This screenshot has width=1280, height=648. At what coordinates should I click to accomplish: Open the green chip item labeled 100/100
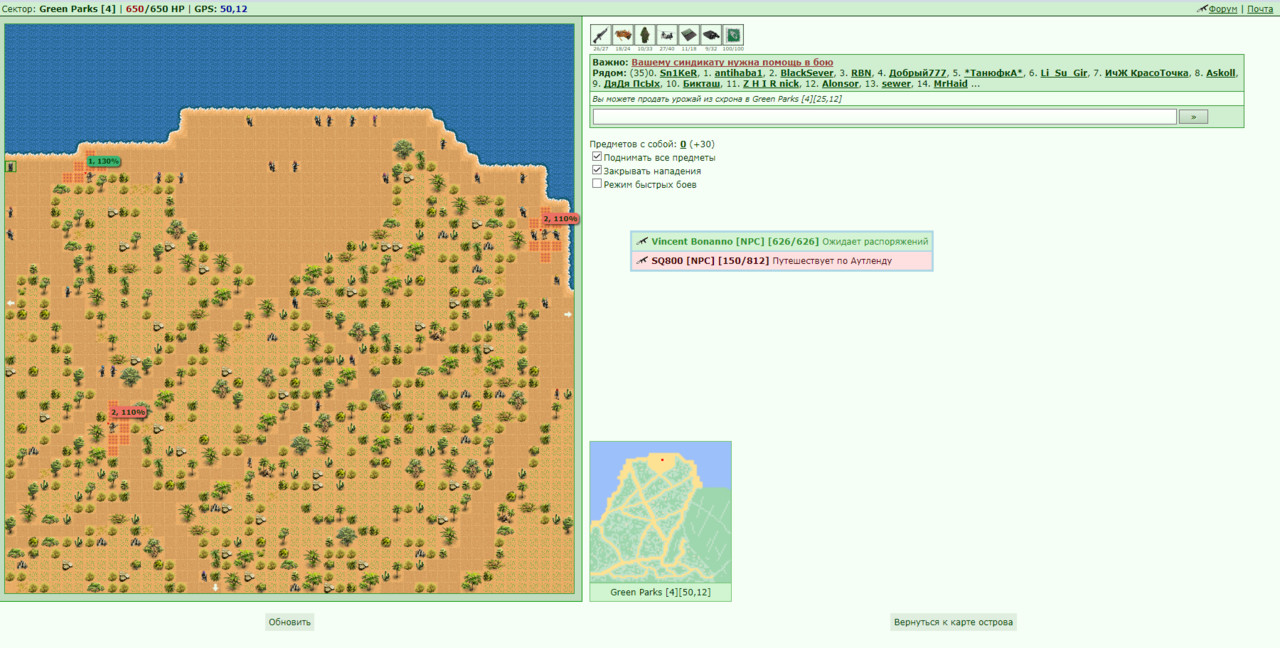733,35
